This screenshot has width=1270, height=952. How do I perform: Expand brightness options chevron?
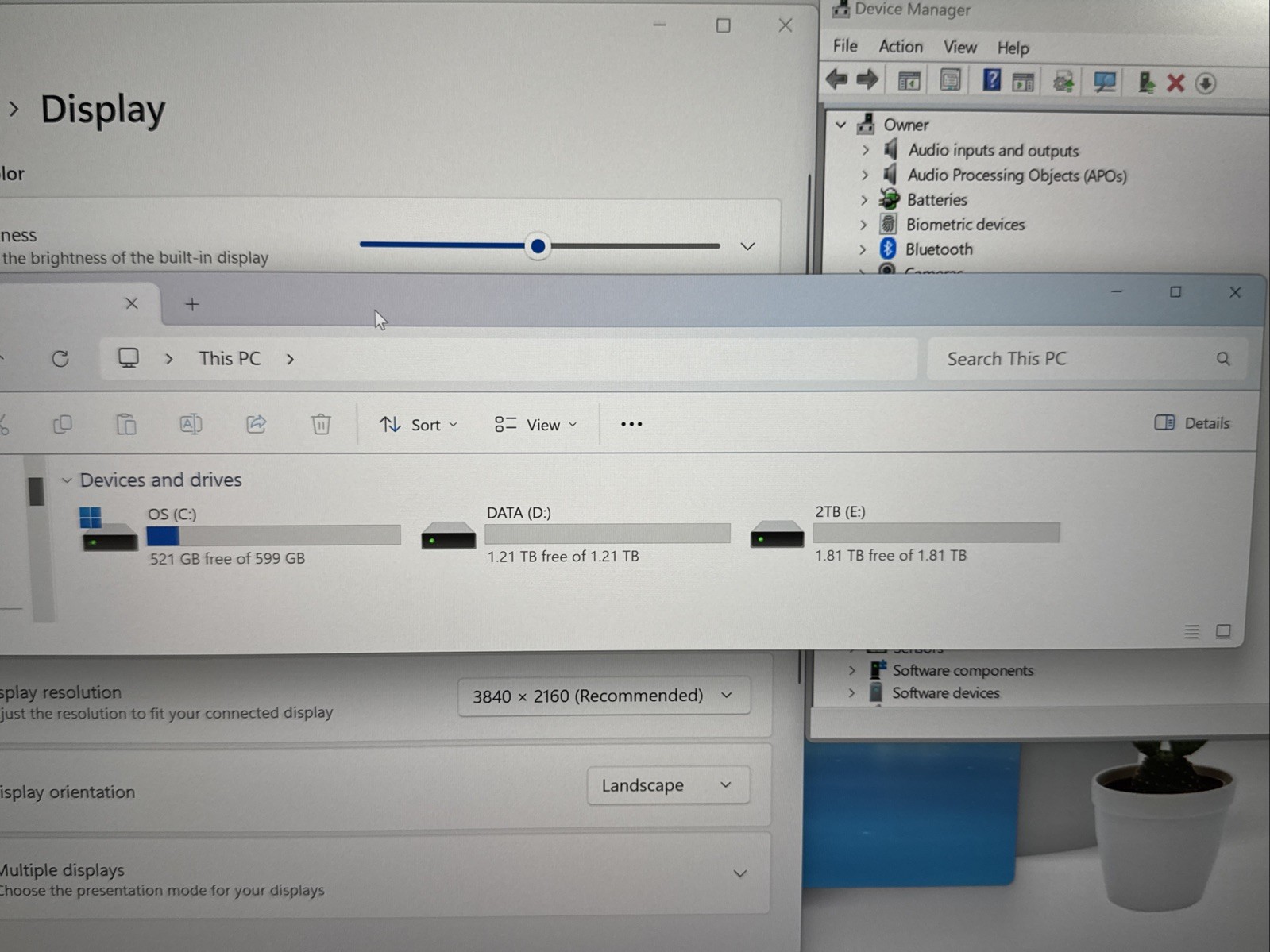click(x=747, y=246)
